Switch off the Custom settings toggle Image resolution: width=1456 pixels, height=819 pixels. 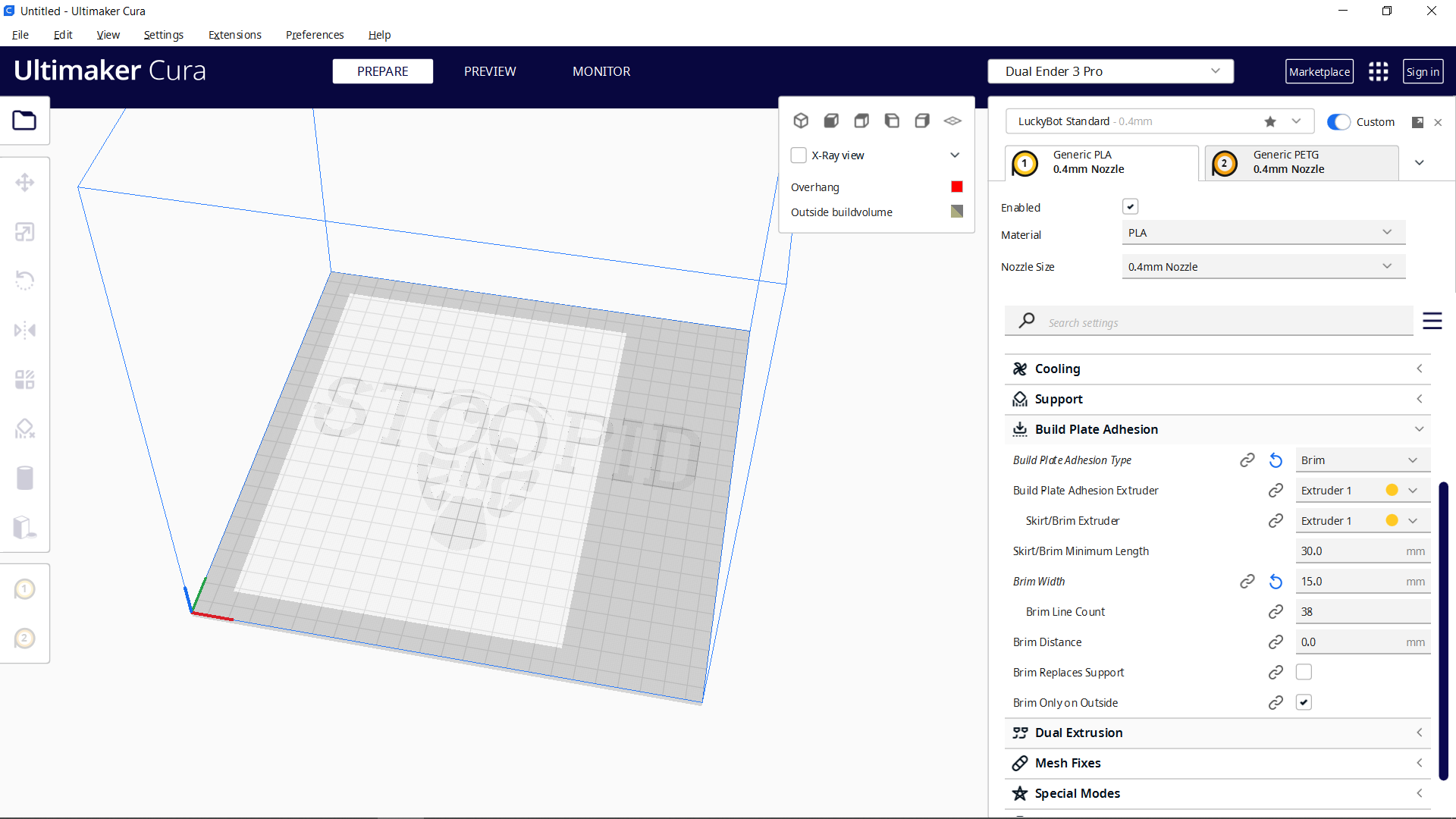pos(1338,122)
